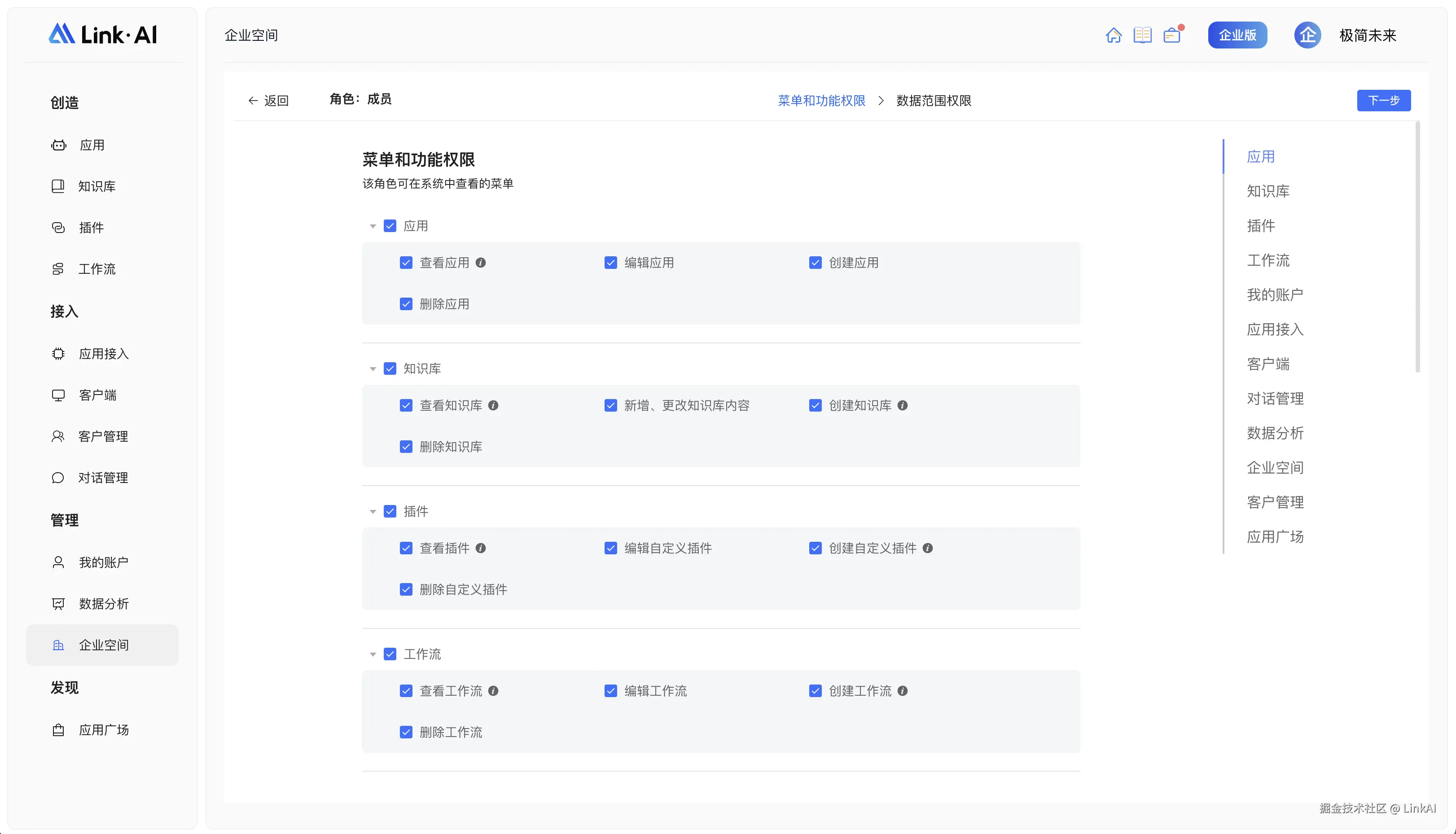Open the notifications bag icon with red dot
Image resolution: width=1456 pixels, height=834 pixels.
click(x=1172, y=35)
